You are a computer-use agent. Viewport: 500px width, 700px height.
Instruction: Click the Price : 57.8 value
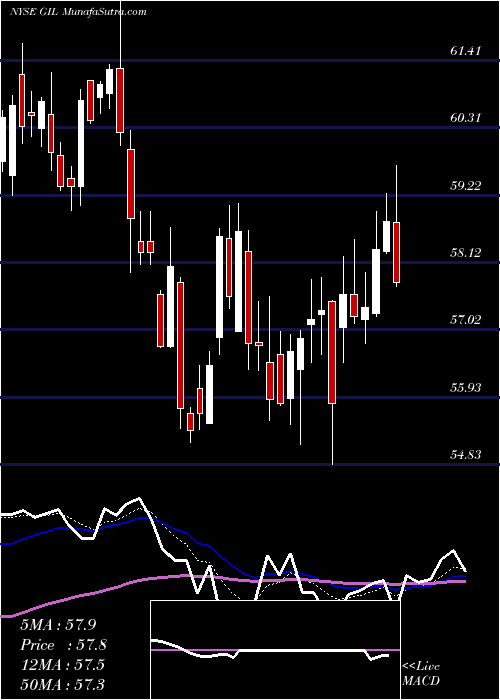[x=64, y=645]
